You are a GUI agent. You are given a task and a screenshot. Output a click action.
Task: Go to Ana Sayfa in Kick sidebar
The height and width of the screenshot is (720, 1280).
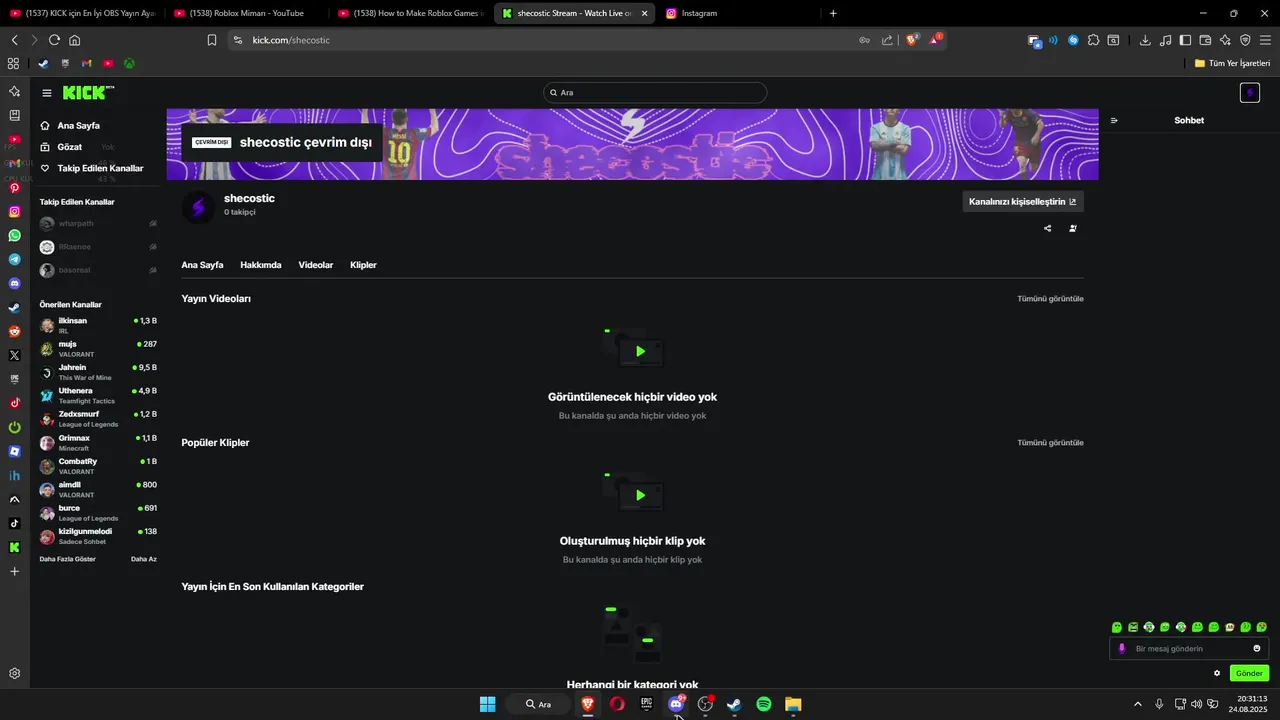tap(70, 126)
